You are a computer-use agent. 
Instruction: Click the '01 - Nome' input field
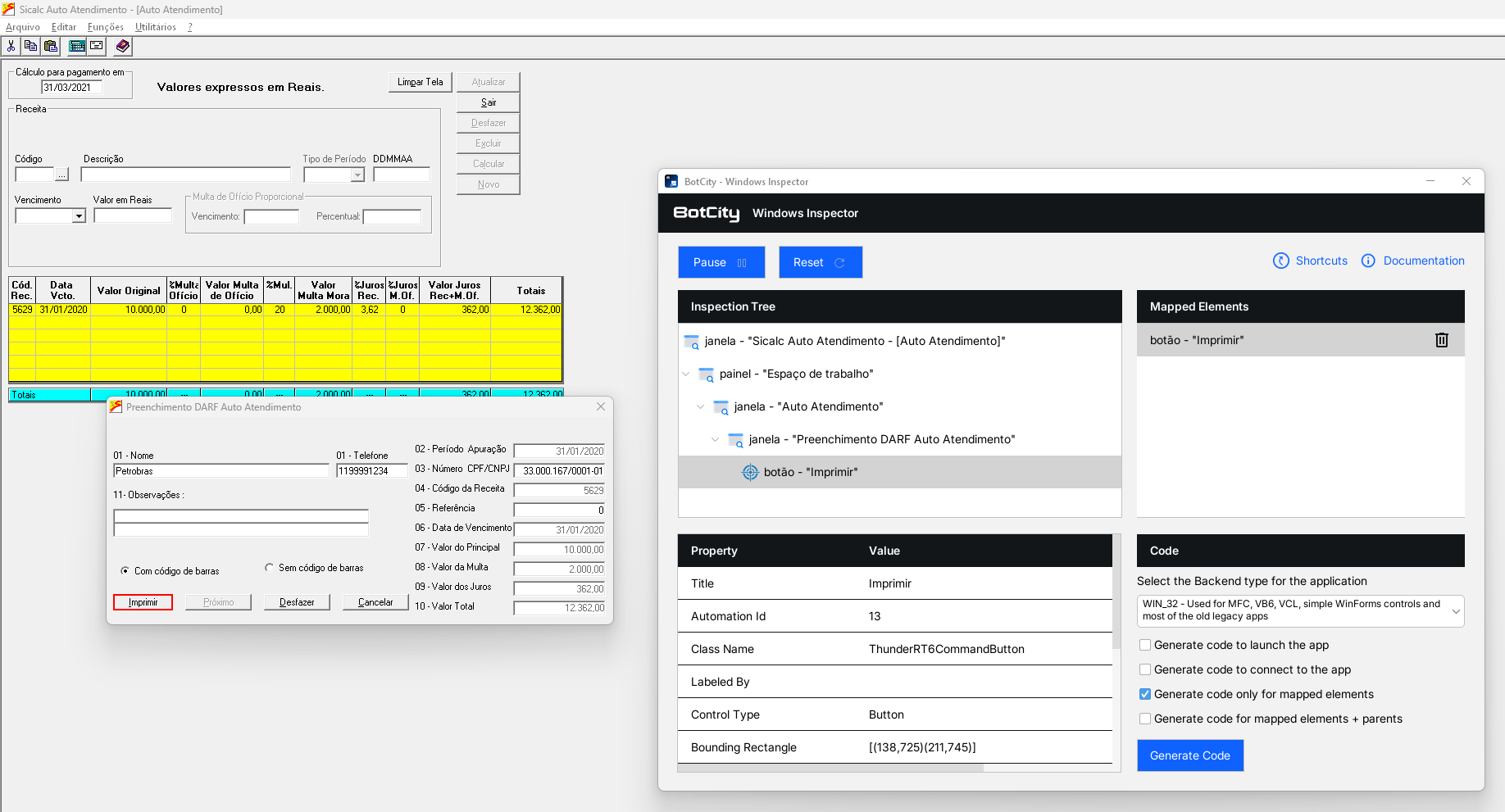tap(221, 471)
